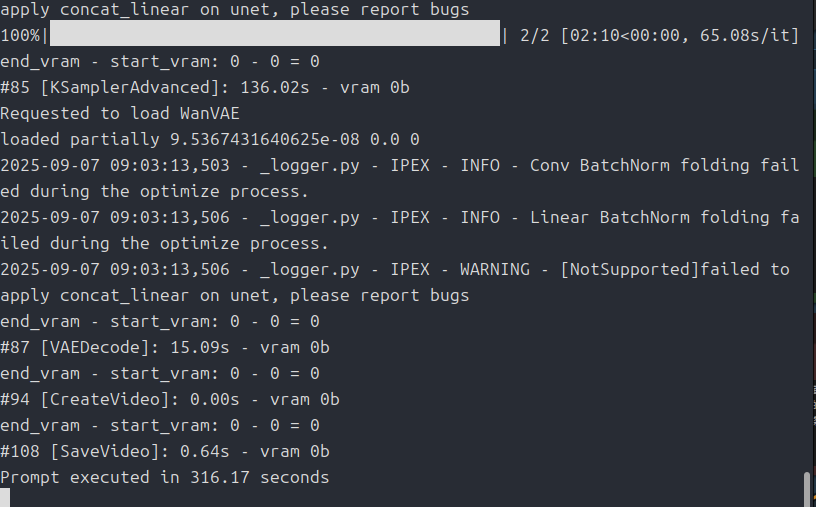Image resolution: width=816 pixels, height=507 pixels.
Task: Click the '#85 [KSamplerAdvanced]' log entry
Action: pos(205,87)
